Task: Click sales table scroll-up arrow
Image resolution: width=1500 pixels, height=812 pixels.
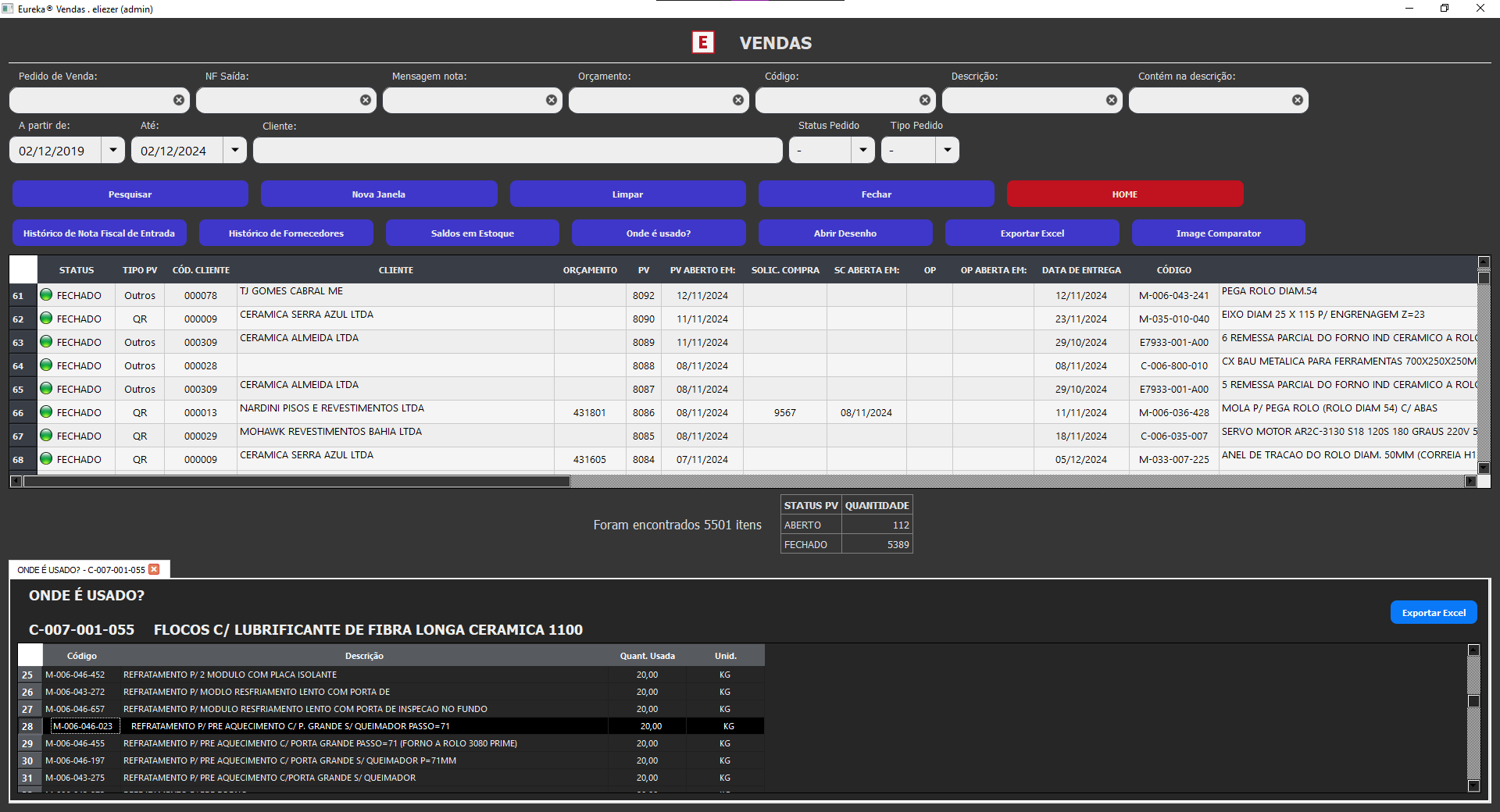Action: [x=1484, y=262]
